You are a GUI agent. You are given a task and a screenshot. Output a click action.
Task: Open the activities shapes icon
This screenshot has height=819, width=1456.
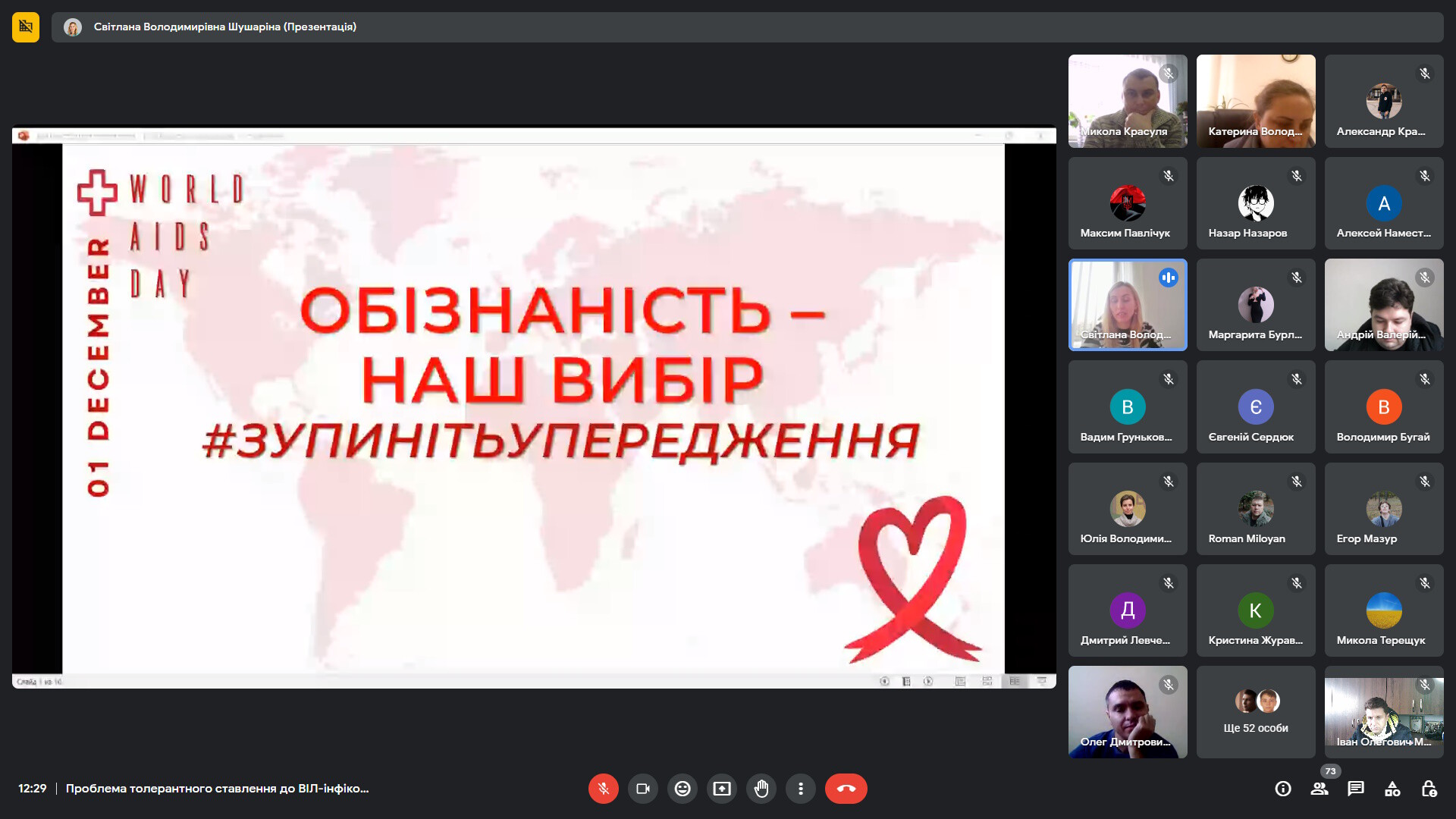[x=1392, y=789]
